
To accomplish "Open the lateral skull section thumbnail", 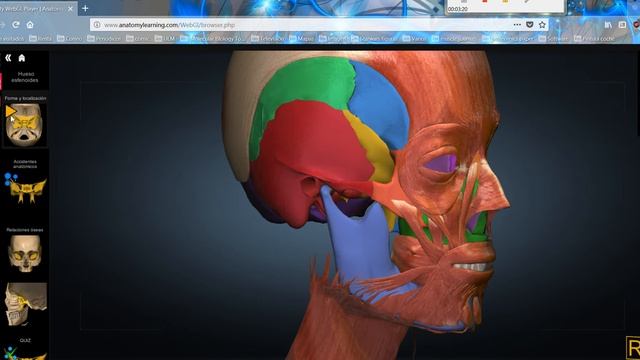I will 26,304.
